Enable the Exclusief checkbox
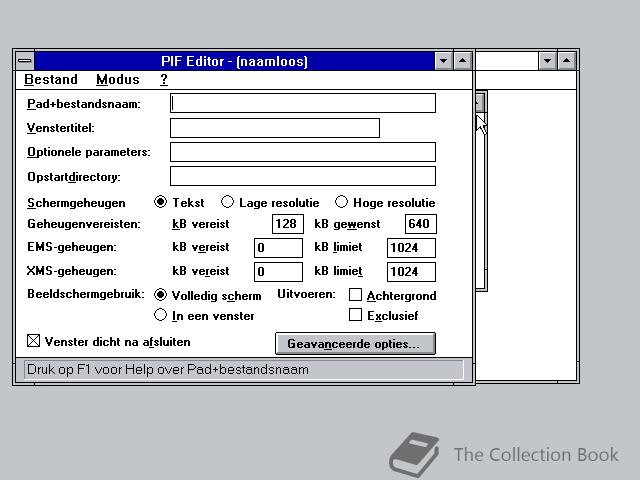640x480 pixels. click(x=384, y=315)
